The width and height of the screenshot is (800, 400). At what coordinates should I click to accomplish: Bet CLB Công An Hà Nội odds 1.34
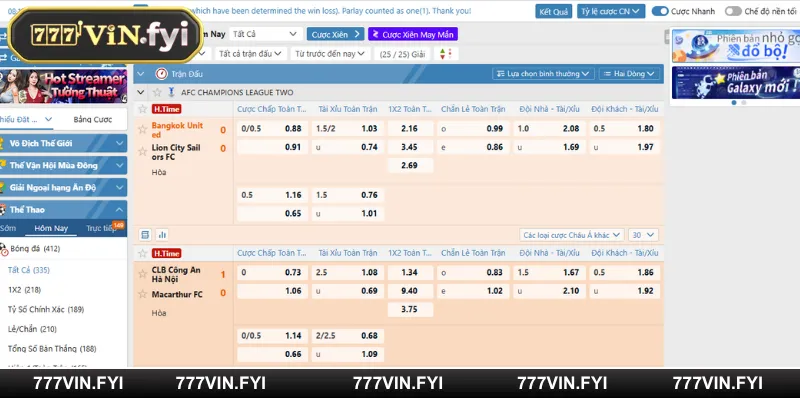point(410,272)
